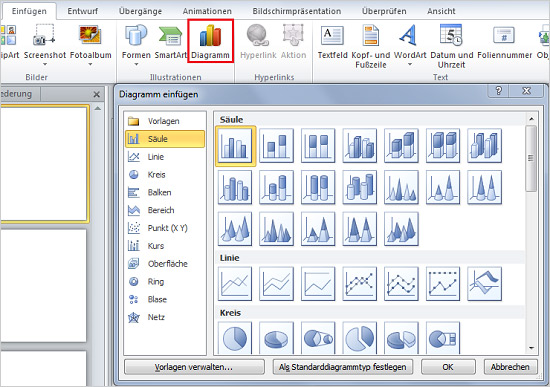550x387 pixels.
Task: Choose the basic line chart type
Action: coord(235,284)
